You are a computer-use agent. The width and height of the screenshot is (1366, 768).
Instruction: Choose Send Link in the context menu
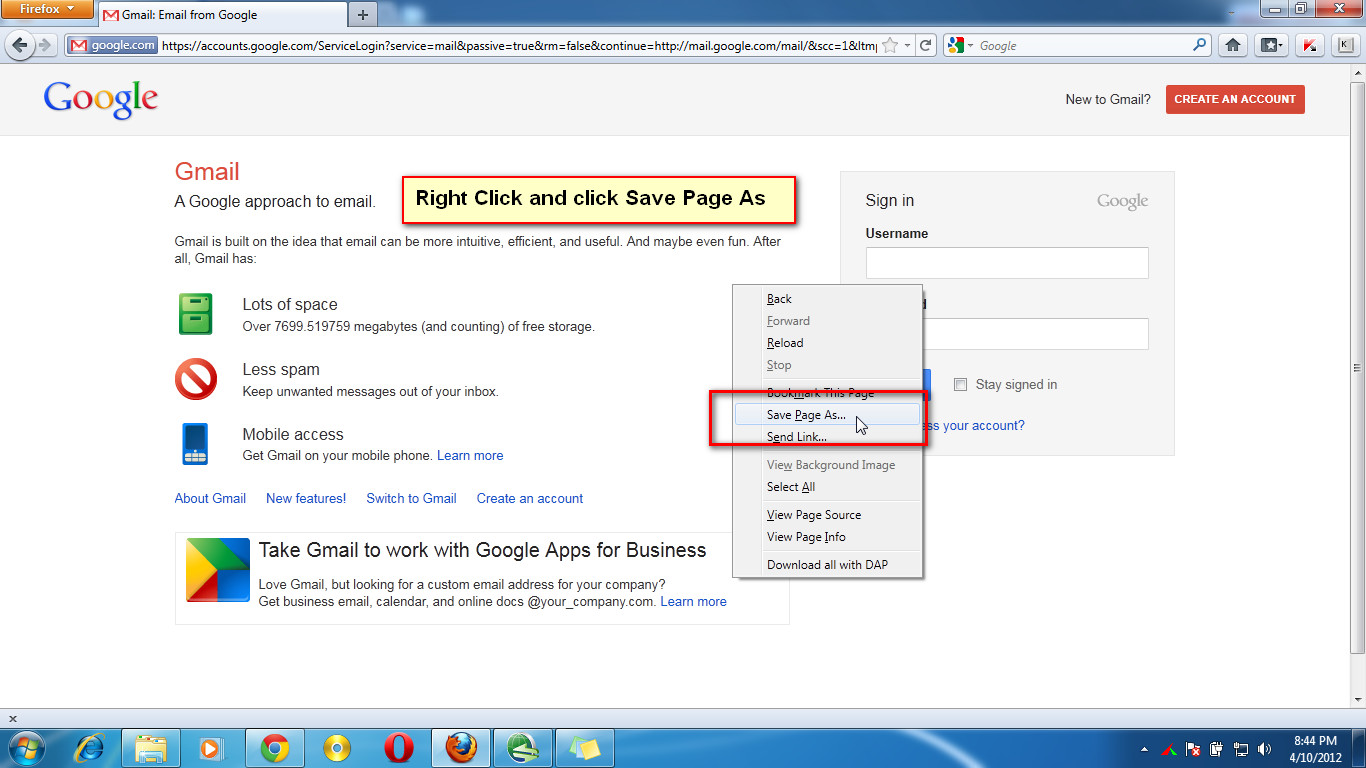pos(827,437)
